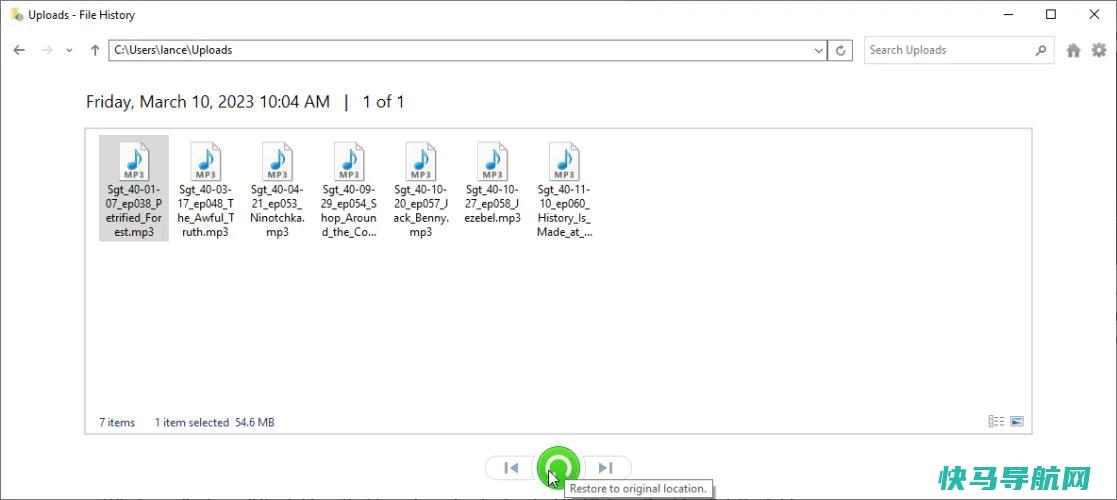The height and width of the screenshot is (500, 1117).
Task: Open the recent locations chevron
Action: 69,51
